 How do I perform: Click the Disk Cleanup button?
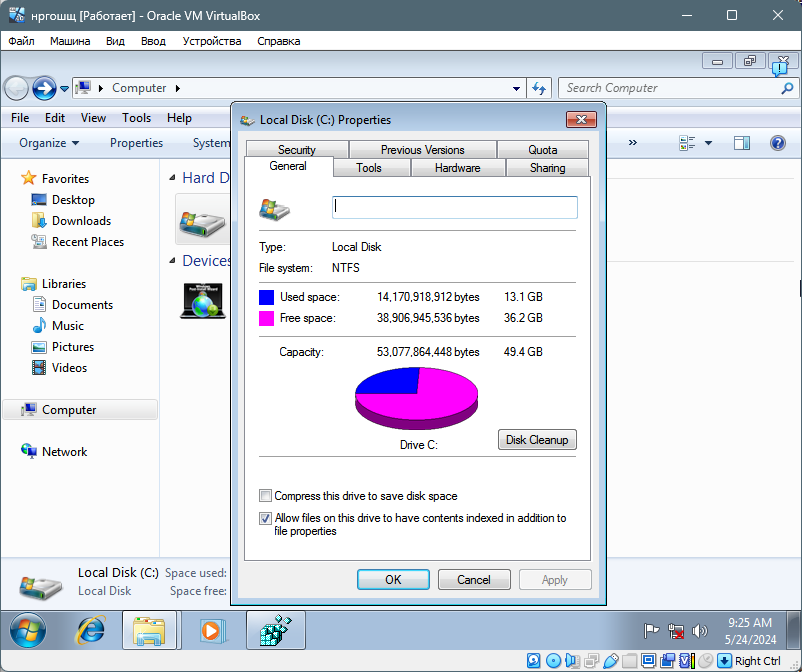click(x=537, y=440)
